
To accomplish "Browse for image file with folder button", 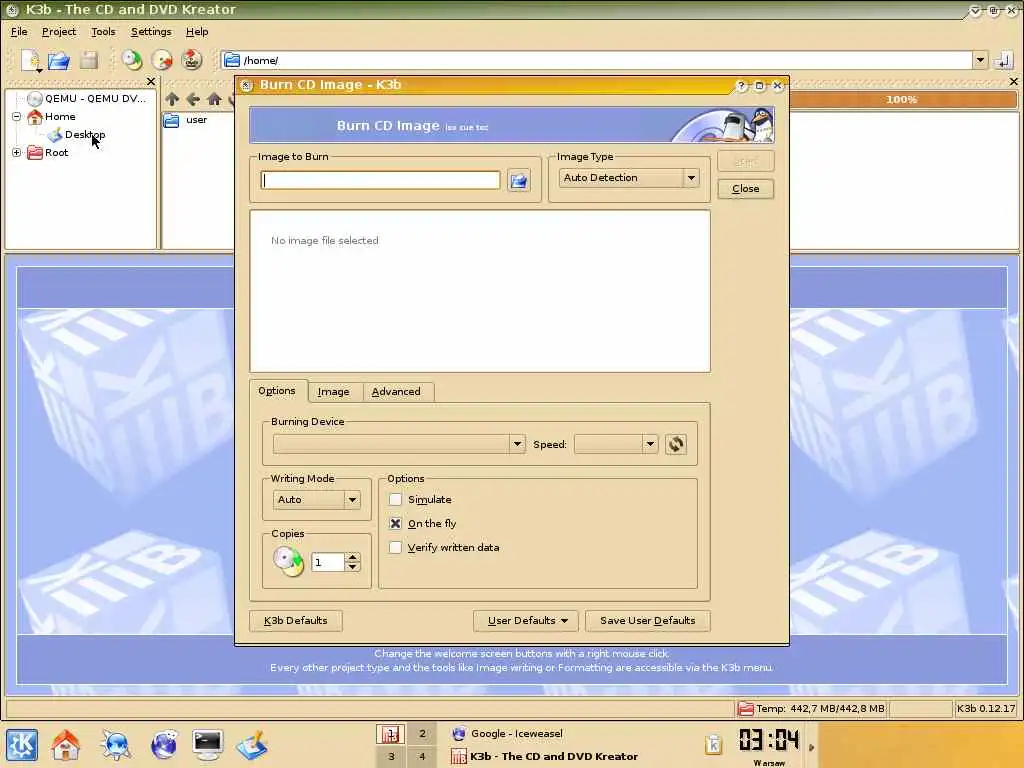I will coord(519,181).
